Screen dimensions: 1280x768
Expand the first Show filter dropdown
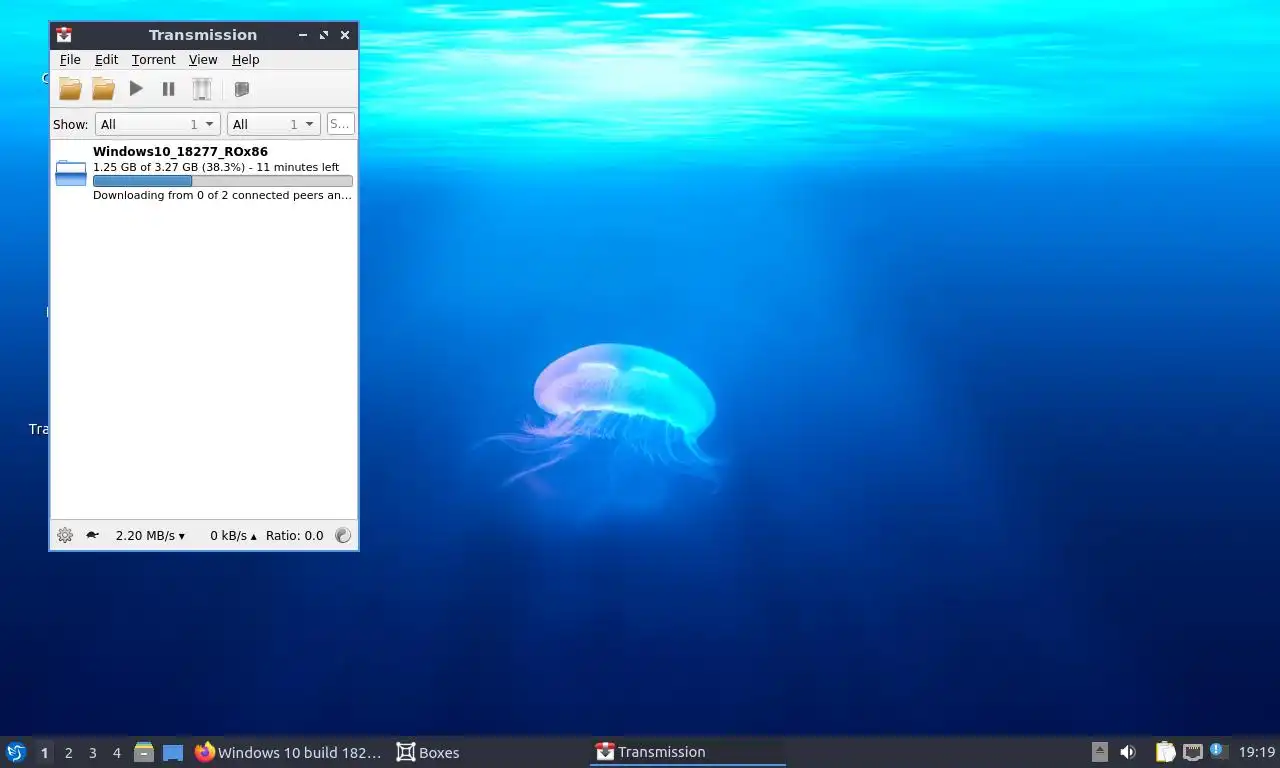(x=158, y=124)
